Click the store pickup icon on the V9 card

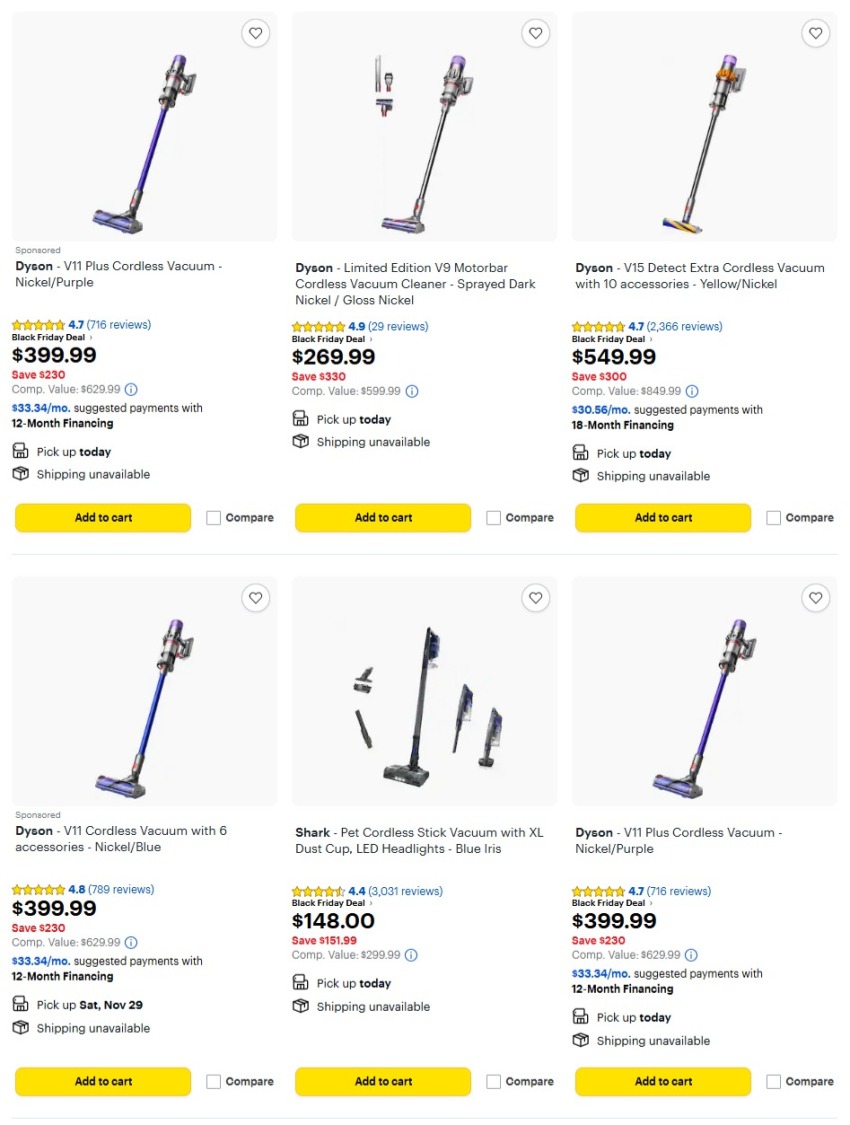tap(301, 419)
